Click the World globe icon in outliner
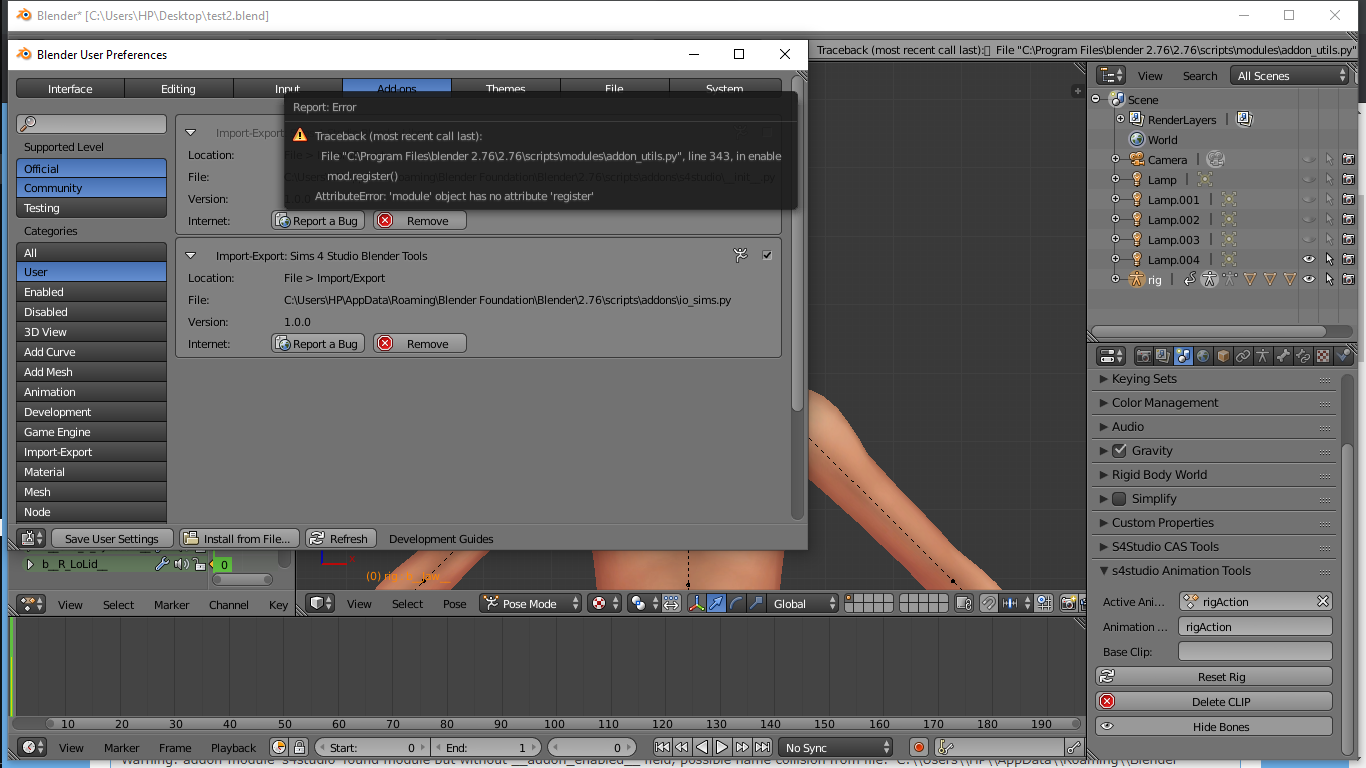1366x768 pixels. [x=1137, y=140]
